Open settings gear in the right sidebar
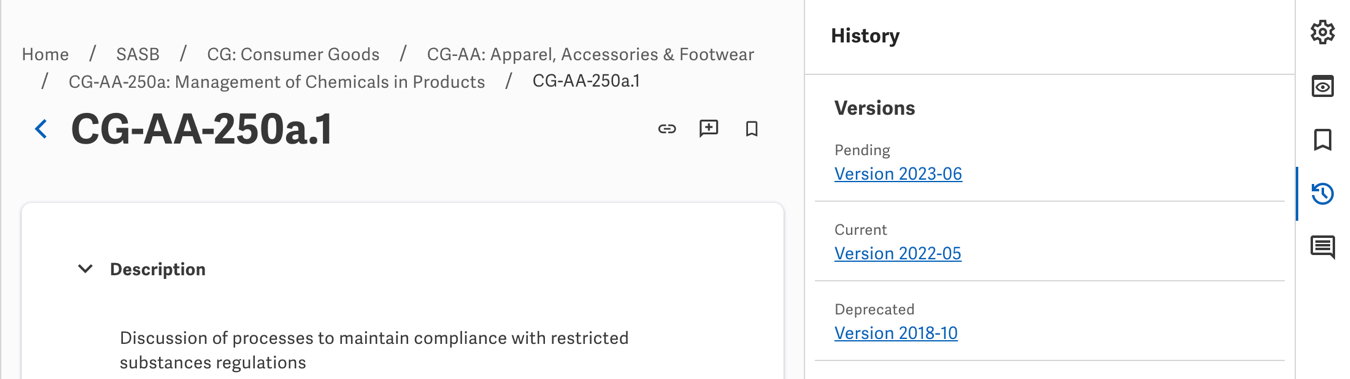The width and height of the screenshot is (1350, 379). click(1322, 32)
